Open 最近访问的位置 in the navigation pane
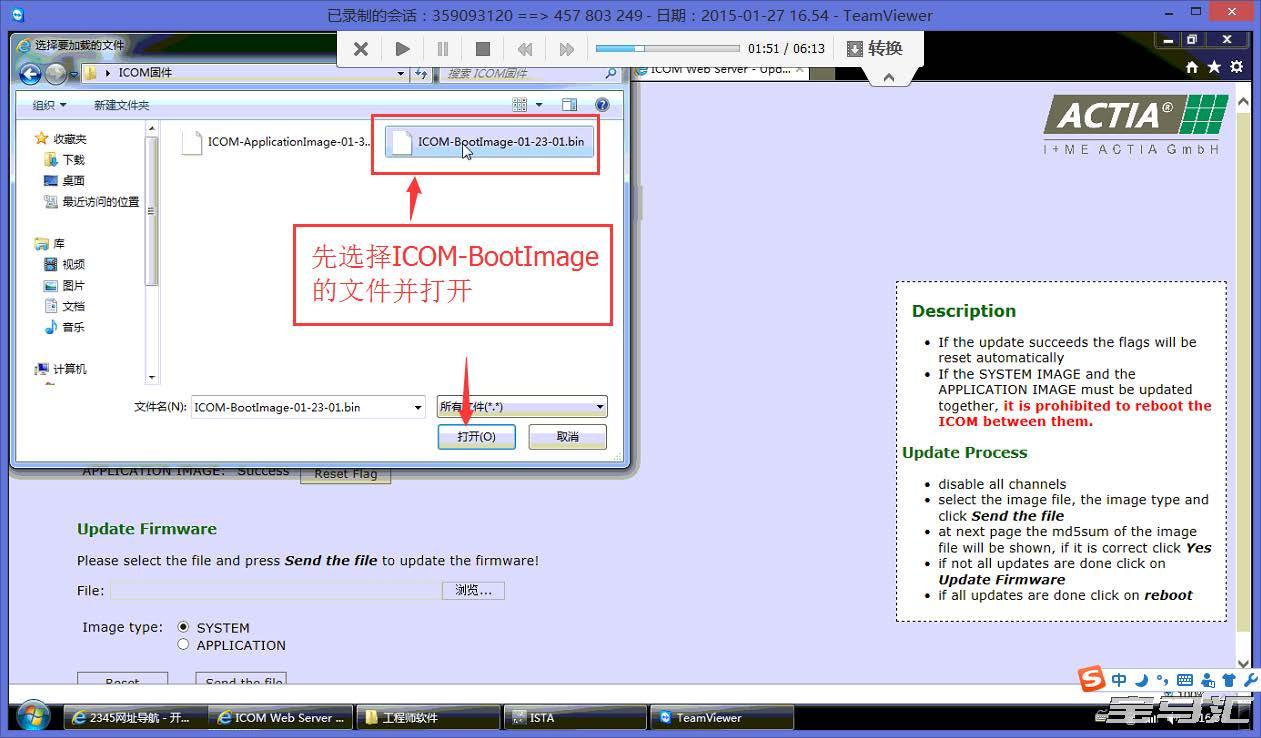1261x738 pixels. 91,201
